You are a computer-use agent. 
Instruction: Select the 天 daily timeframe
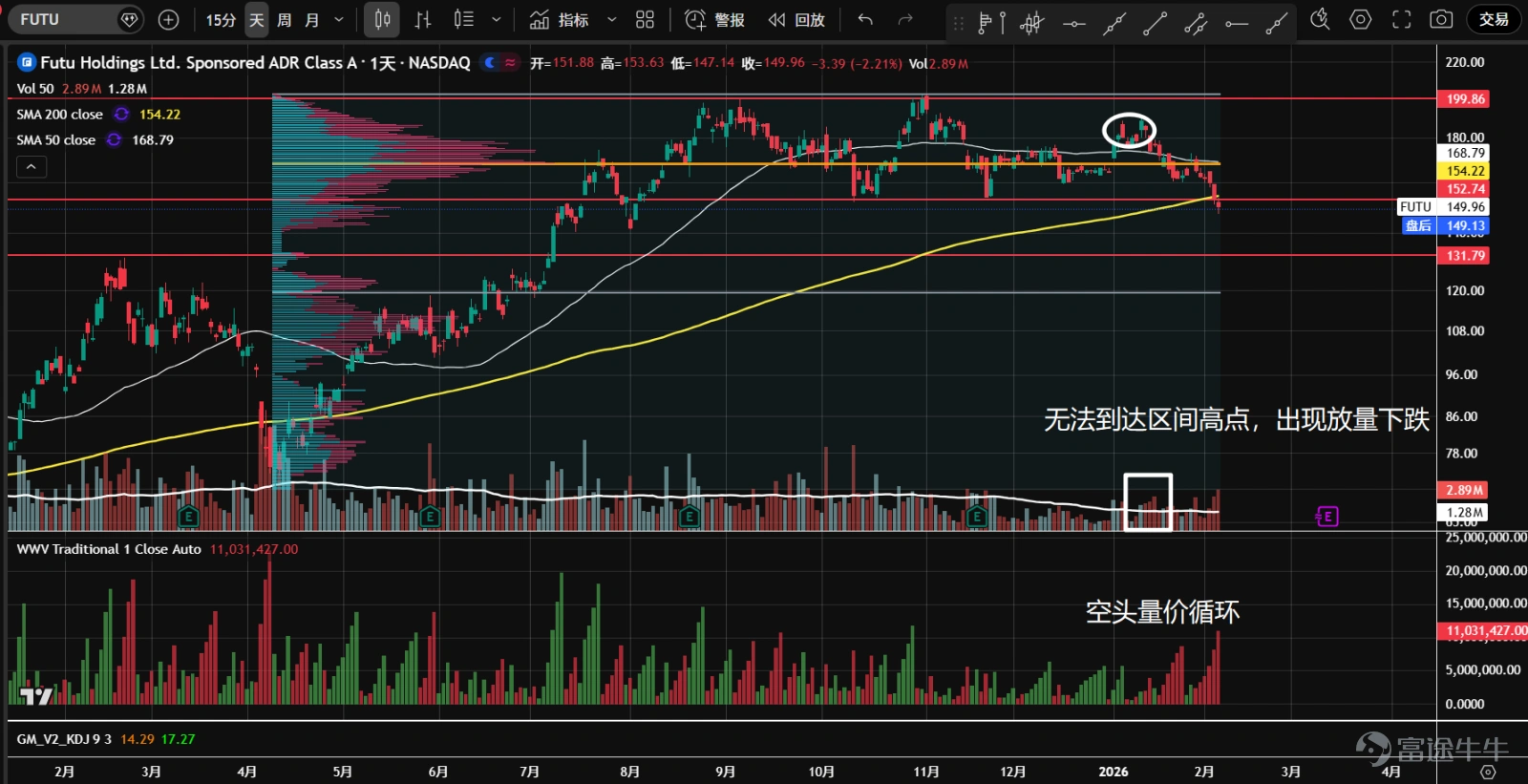pos(256,19)
